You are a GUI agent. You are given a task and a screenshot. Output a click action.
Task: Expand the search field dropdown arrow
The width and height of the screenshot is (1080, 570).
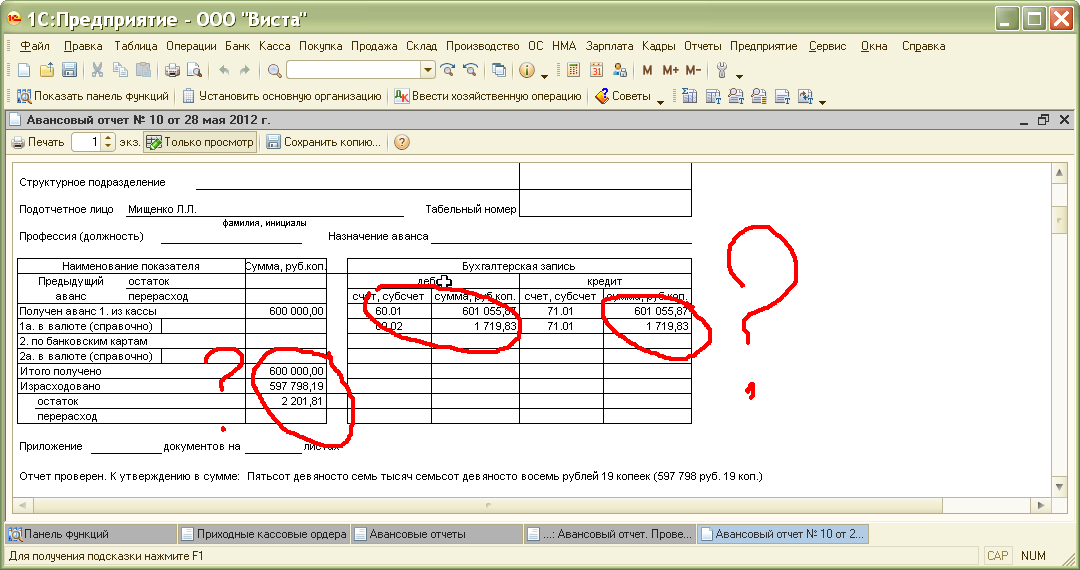[x=428, y=70]
